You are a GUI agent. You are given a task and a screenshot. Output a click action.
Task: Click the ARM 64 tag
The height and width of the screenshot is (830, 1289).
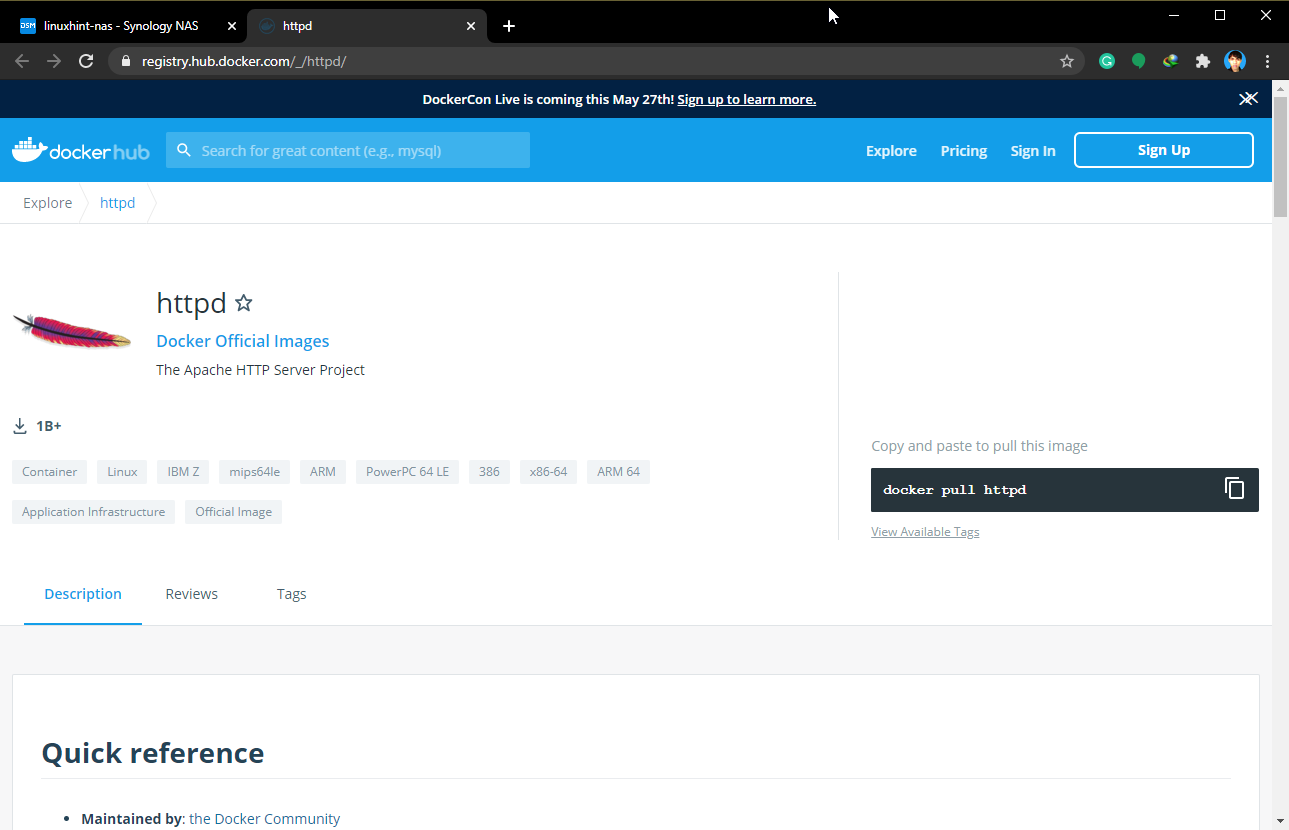pyautogui.click(x=619, y=472)
